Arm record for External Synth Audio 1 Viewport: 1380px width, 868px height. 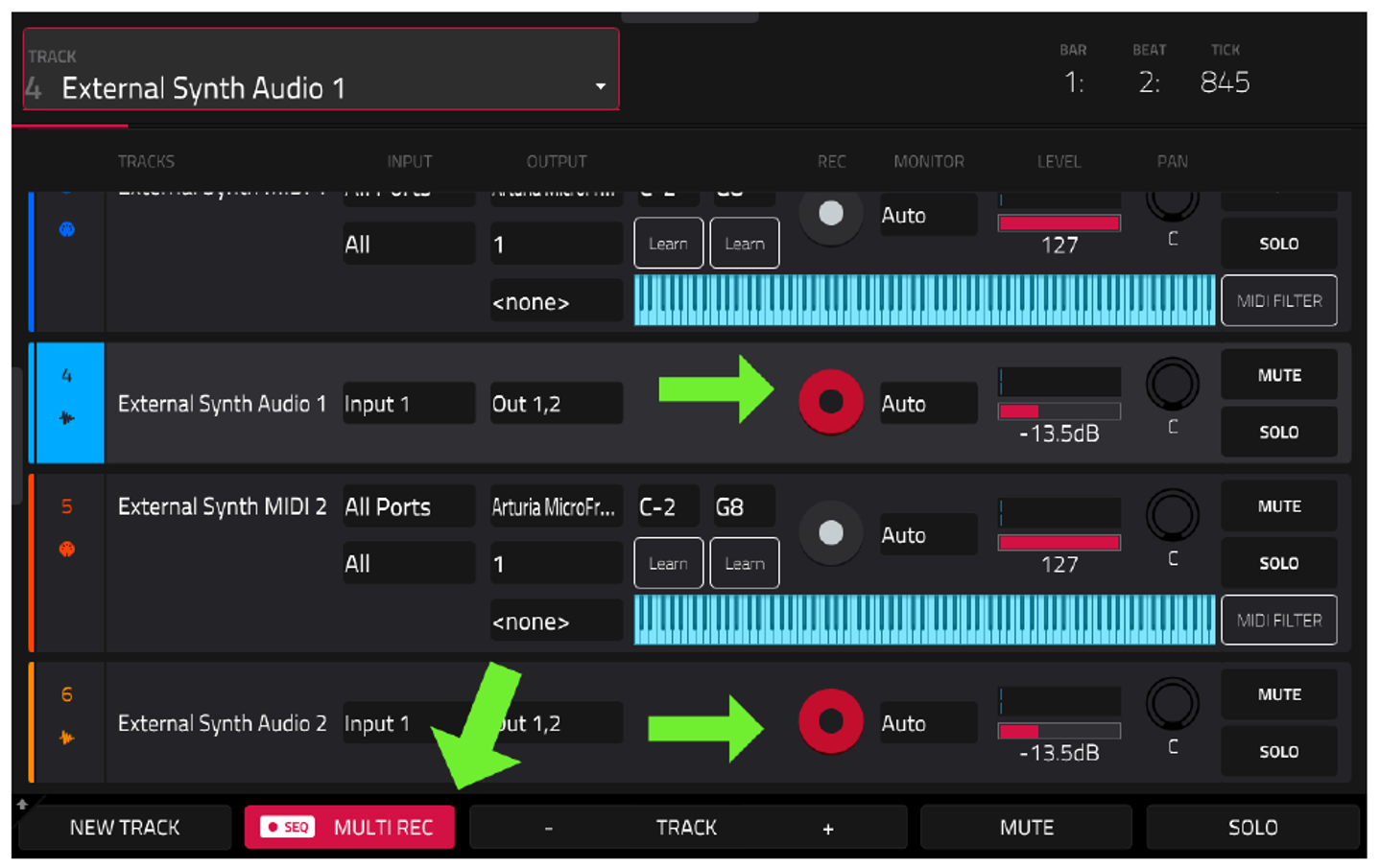click(831, 402)
